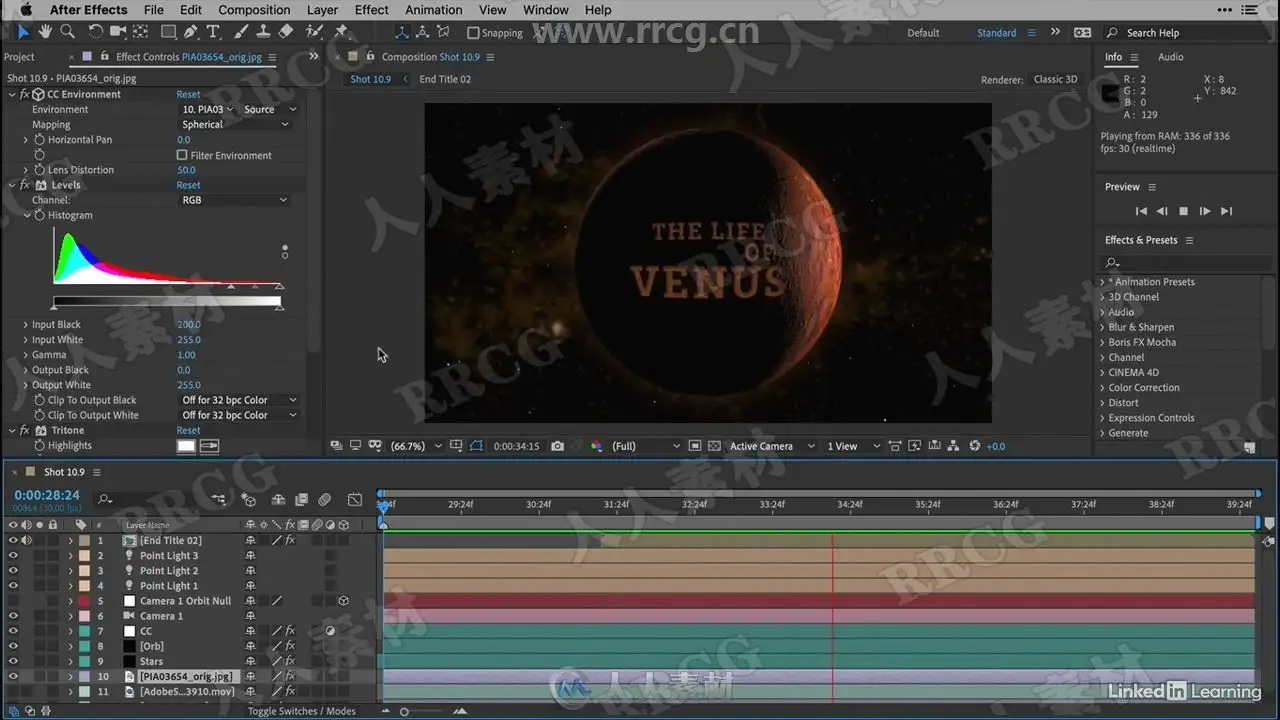Switch to the Audio panel tab
Image resolution: width=1280 pixels, height=720 pixels.
[x=1170, y=57]
